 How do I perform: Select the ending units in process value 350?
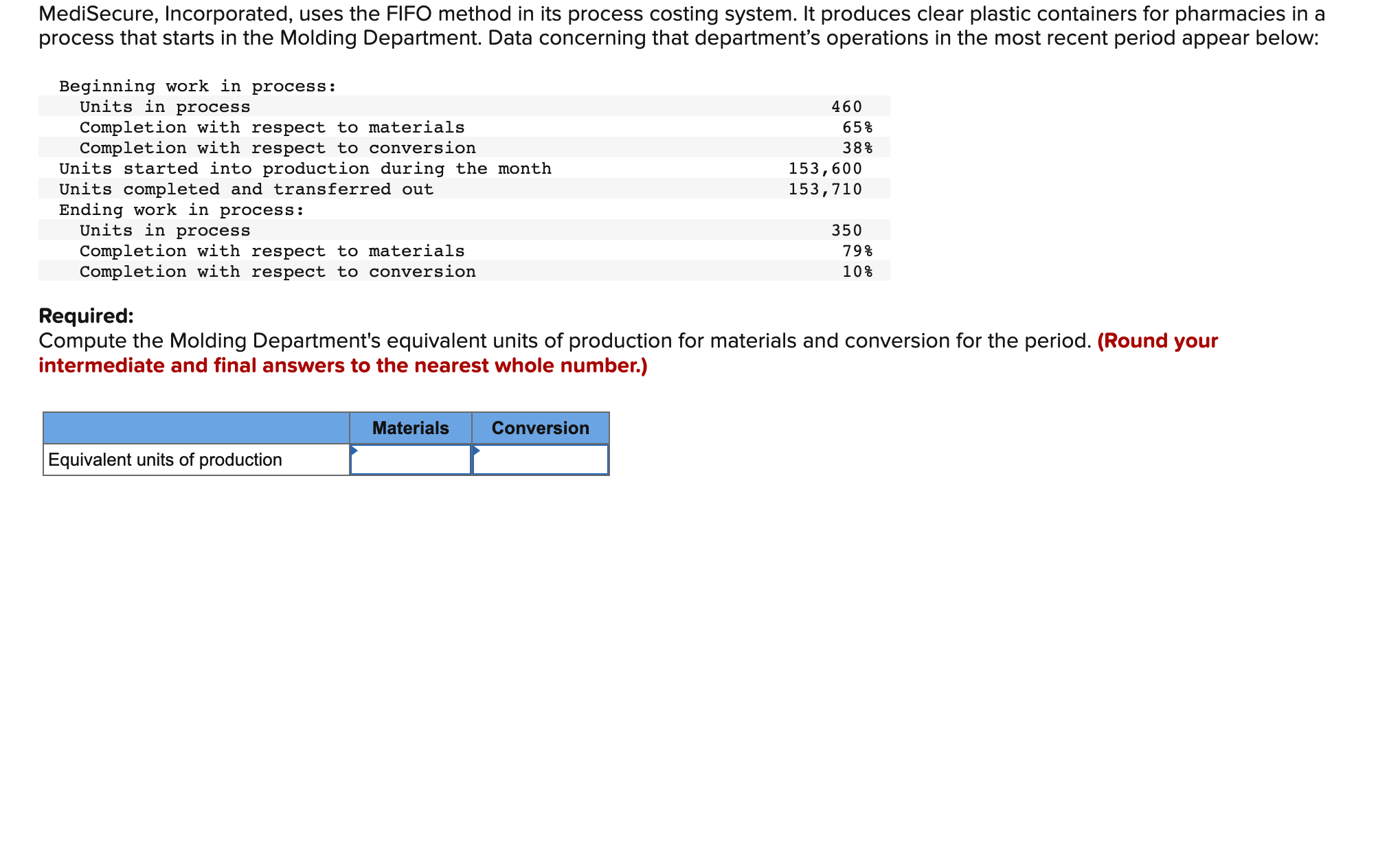(847, 230)
